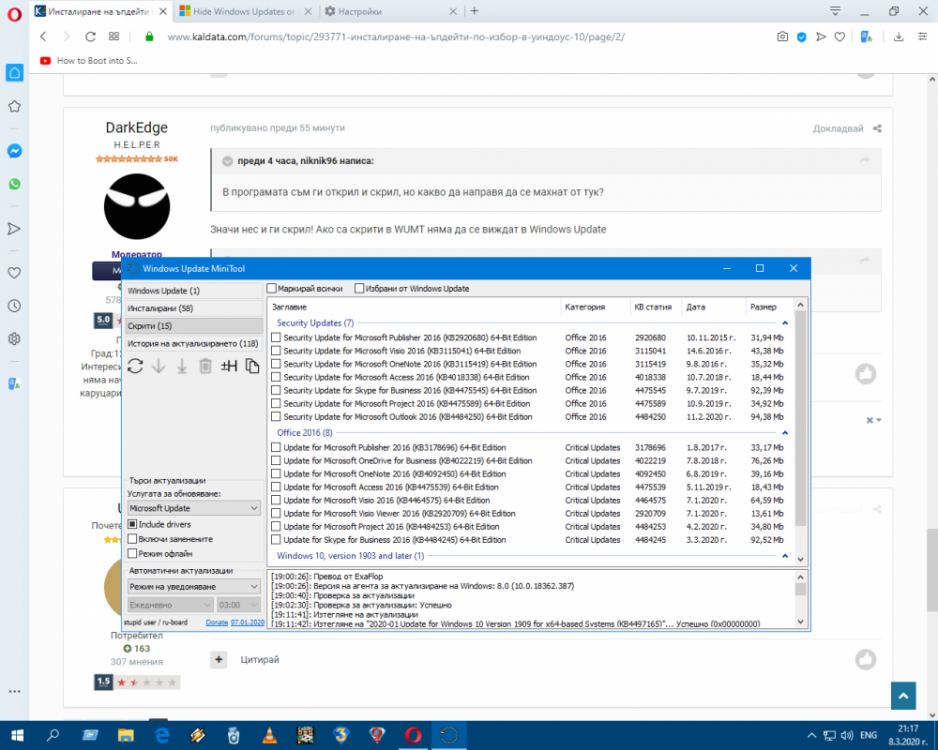
Task: Collapse the Security Updates (7) group
Action: click(x=785, y=323)
